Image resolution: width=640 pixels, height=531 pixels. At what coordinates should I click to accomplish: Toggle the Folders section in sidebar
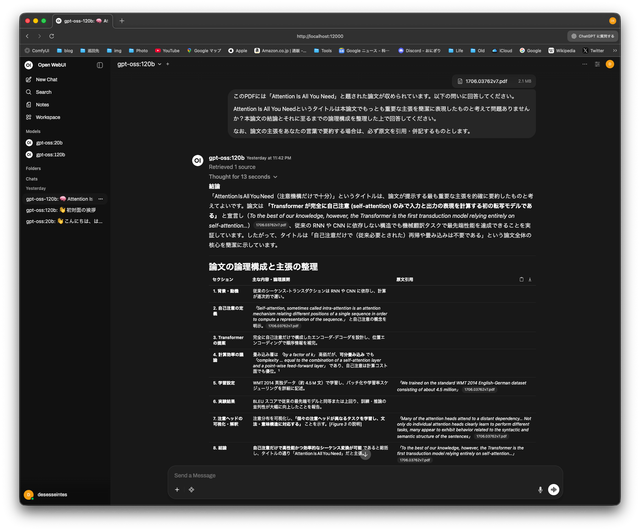pyautogui.click(x=33, y=169)
